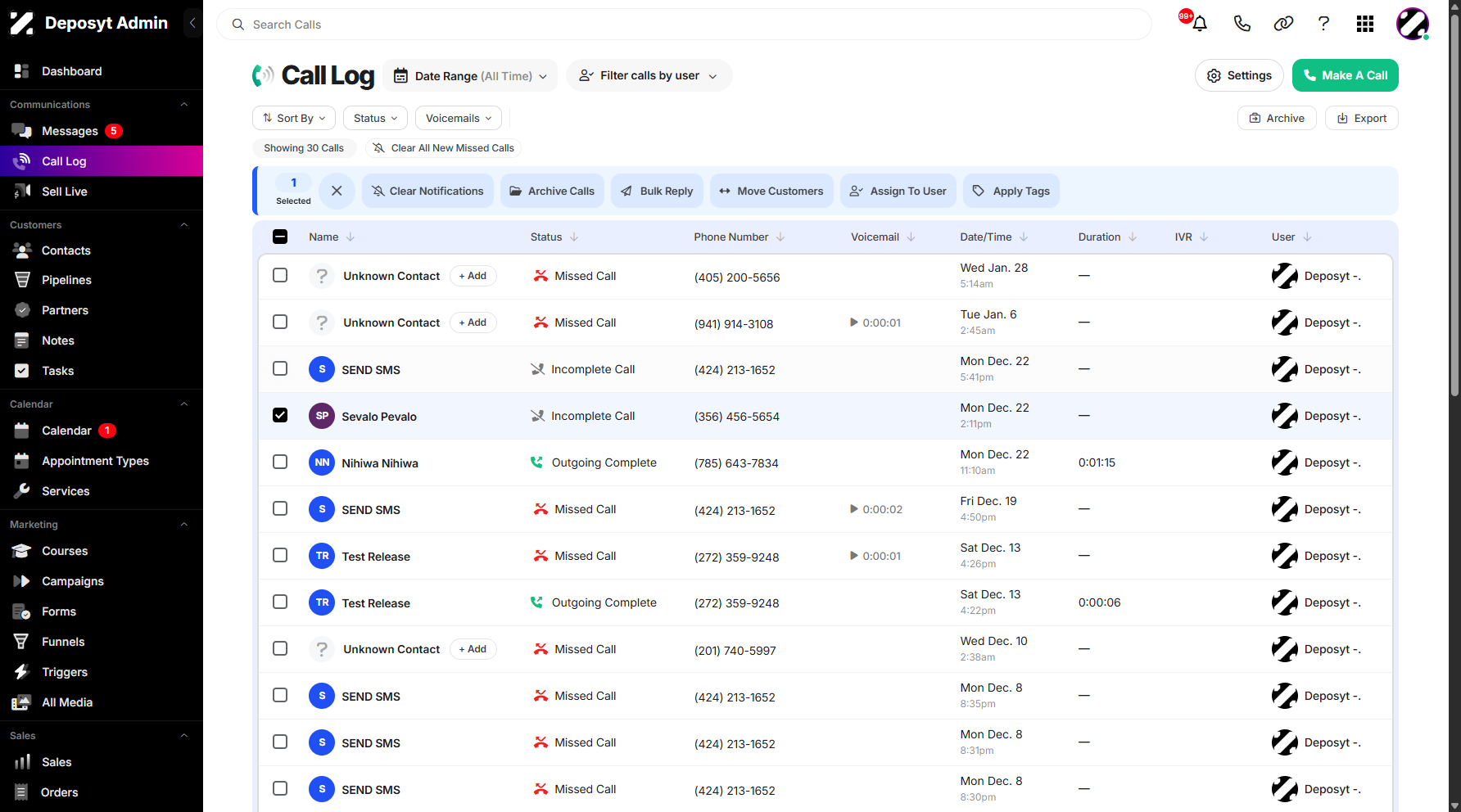The image size is (1461, 812).
Task: Click the Search Calls field
Action: tap(684, 25)
